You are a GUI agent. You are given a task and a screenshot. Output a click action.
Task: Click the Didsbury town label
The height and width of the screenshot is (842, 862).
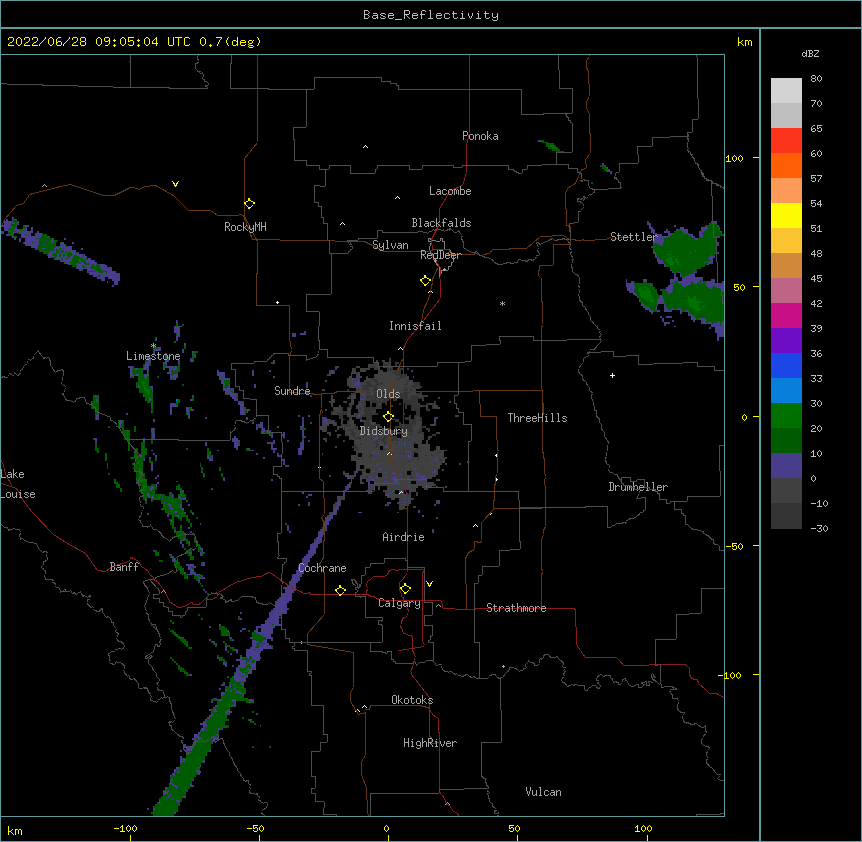384,431
